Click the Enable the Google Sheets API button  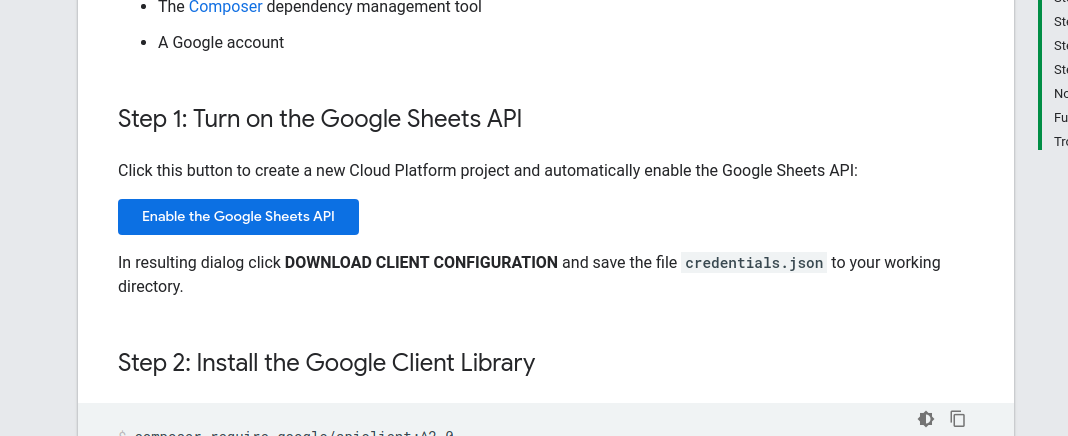238,217
